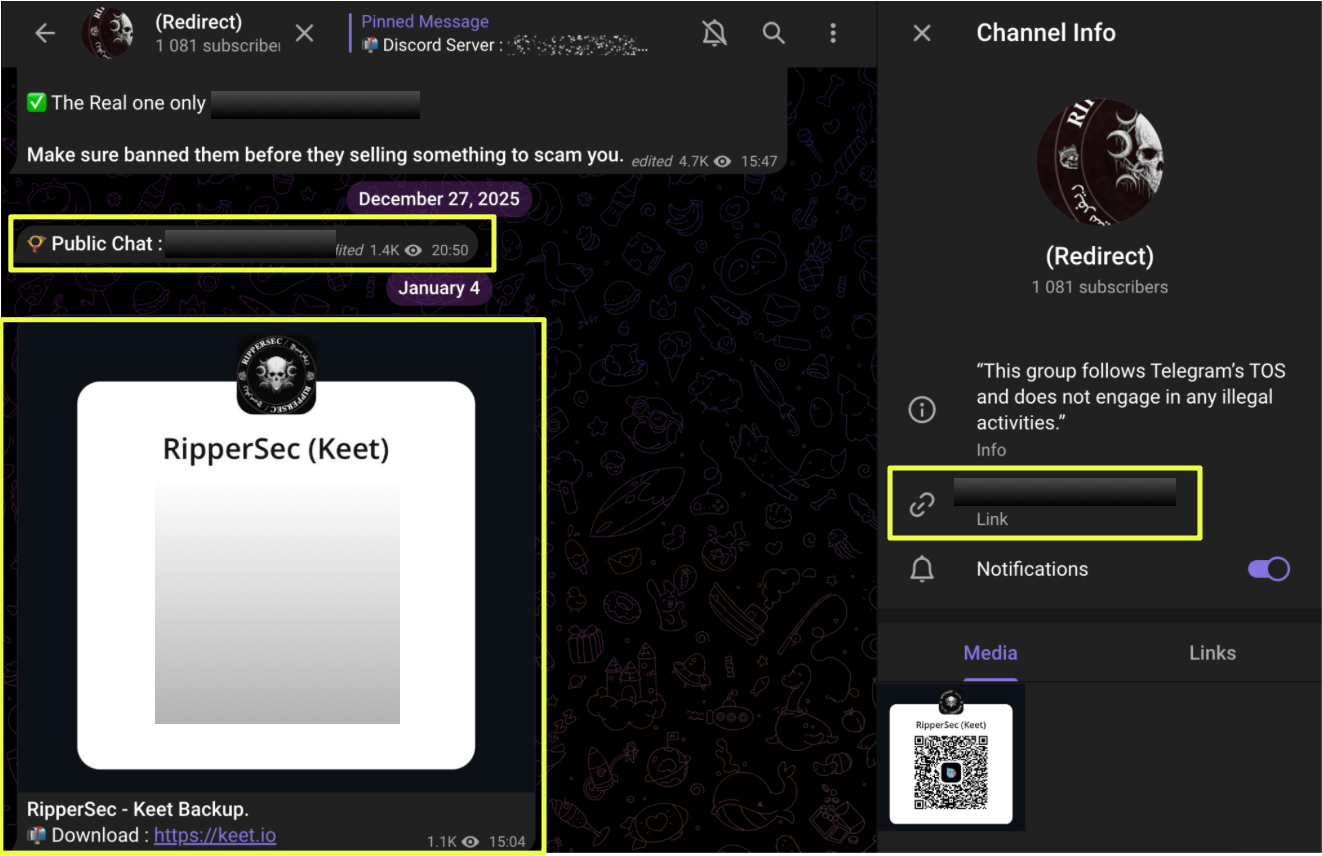The width and height of the screenshot is (1322, 856).
Task: Switch to the Links tab
Action: [x=1212, y=653]
